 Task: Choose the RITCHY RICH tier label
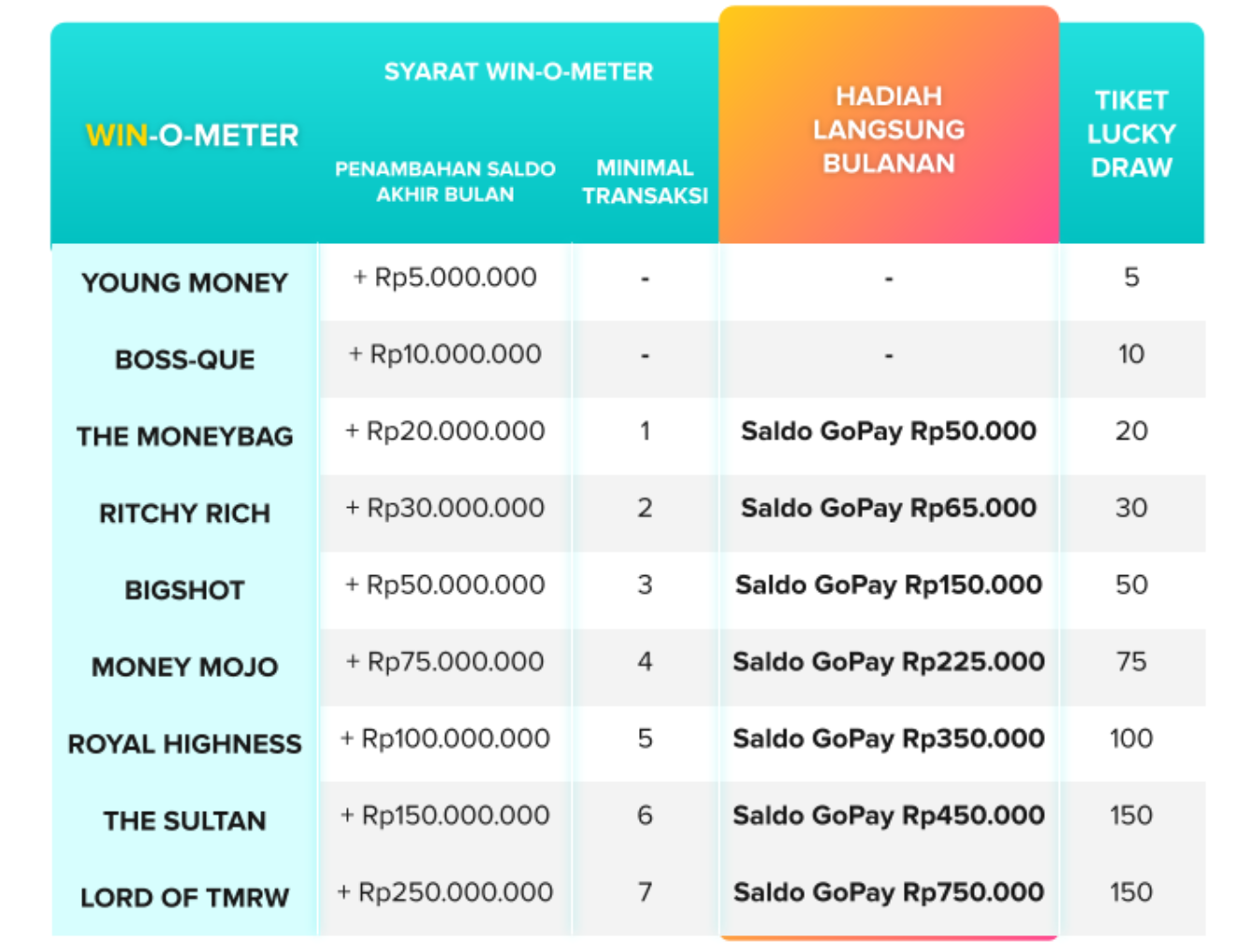(184, 513)
